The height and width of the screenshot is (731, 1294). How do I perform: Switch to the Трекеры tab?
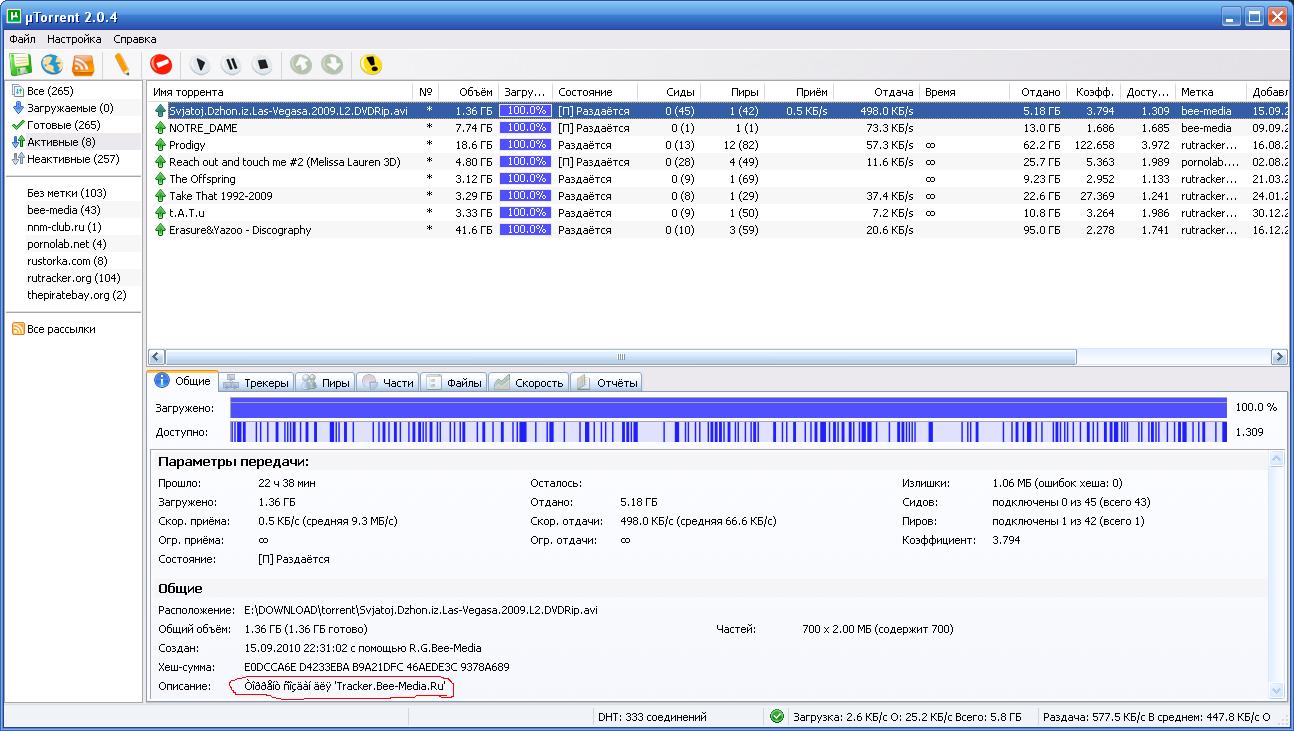click(256, 383)
